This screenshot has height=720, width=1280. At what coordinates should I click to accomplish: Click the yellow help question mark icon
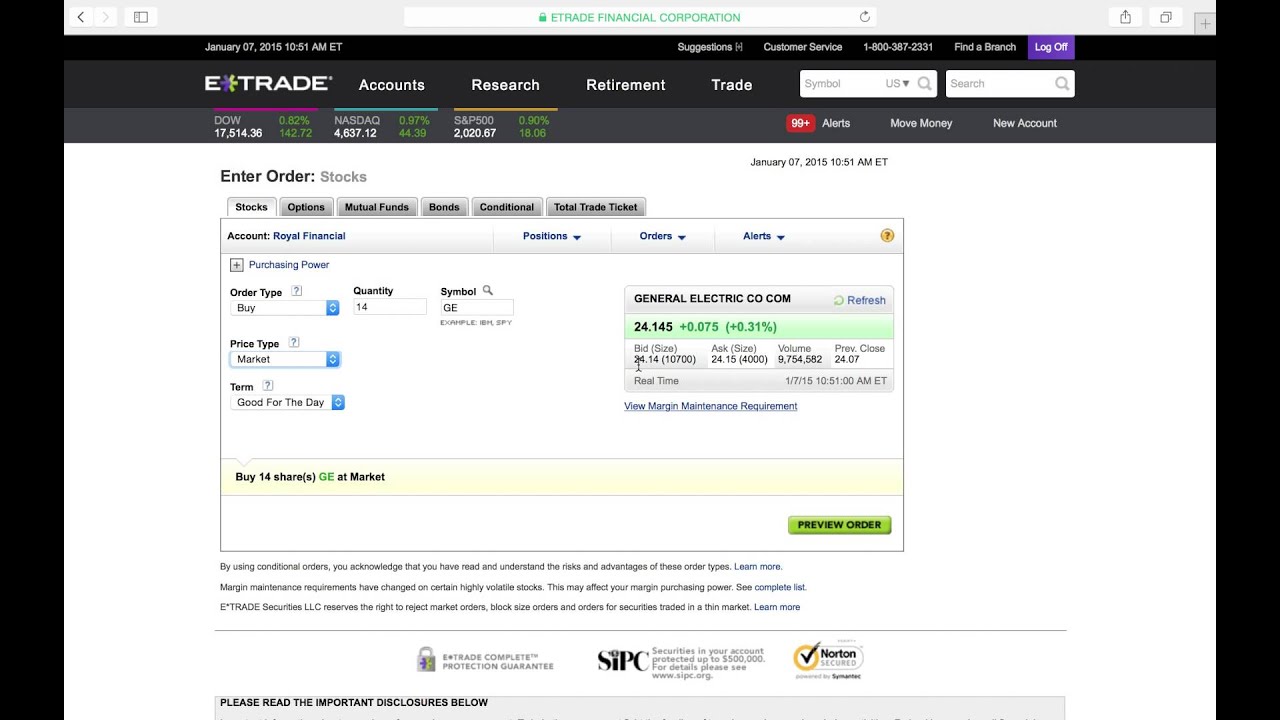point(887,236)
